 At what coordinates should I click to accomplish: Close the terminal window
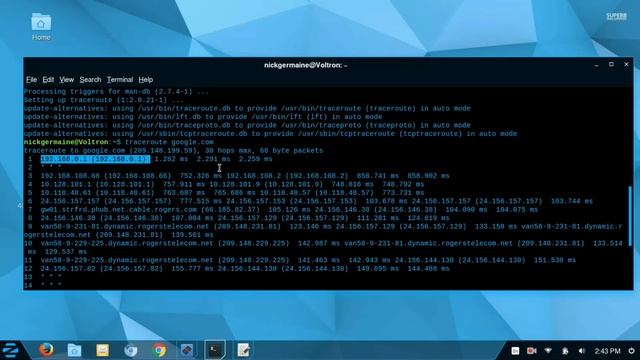pyautogui.click(x=626, y=64)
